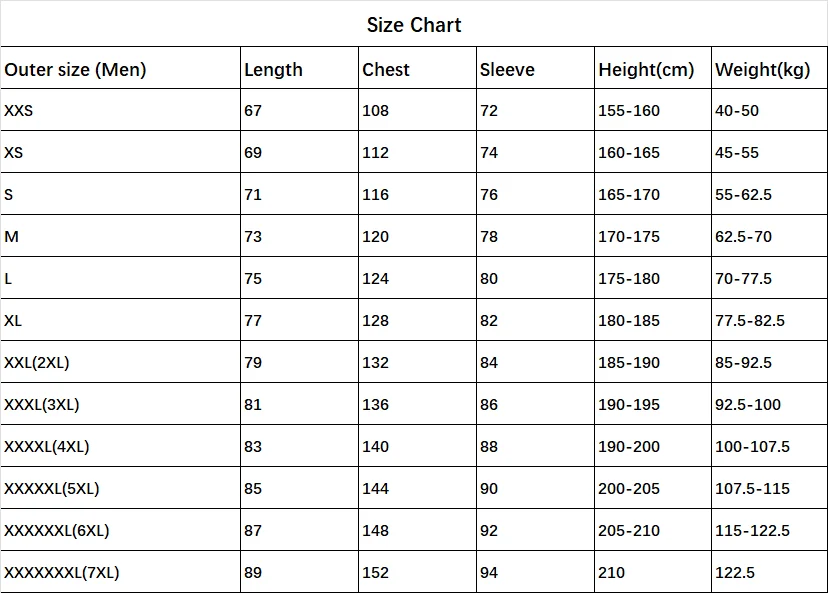Select the Chest column header
This screenshot has width=828, height=593.
[x=386, y=69]
